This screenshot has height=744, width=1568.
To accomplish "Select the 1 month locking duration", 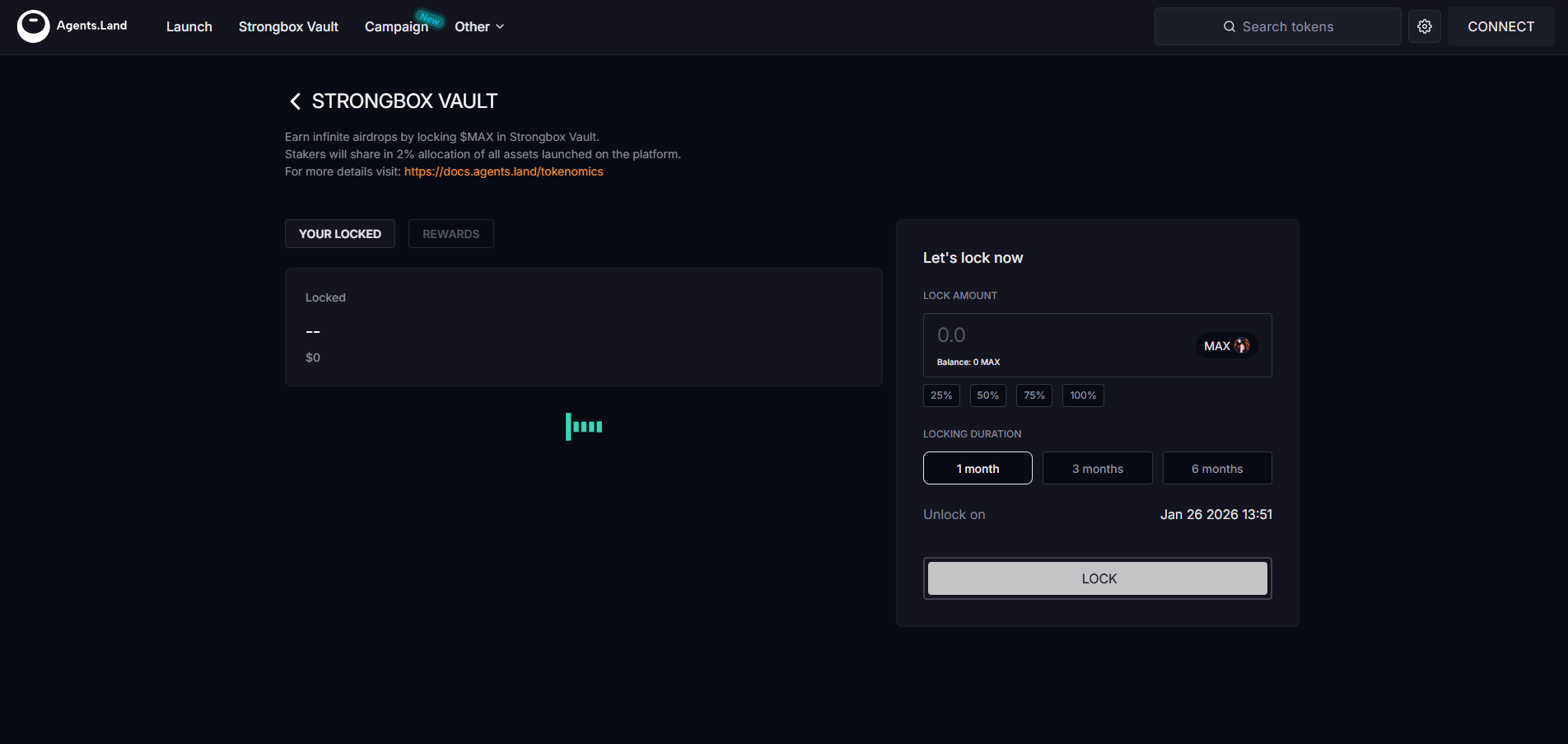I will 978,468.
